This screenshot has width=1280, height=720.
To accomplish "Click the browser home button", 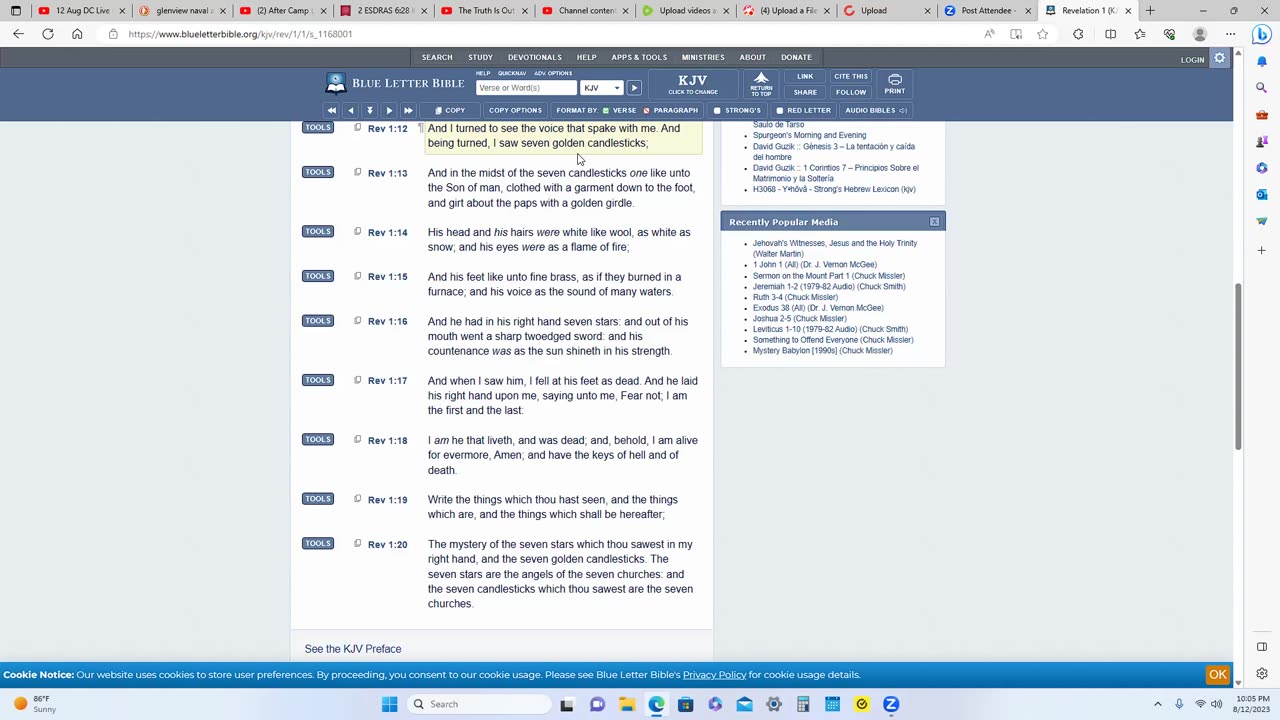I will point(77,34).
